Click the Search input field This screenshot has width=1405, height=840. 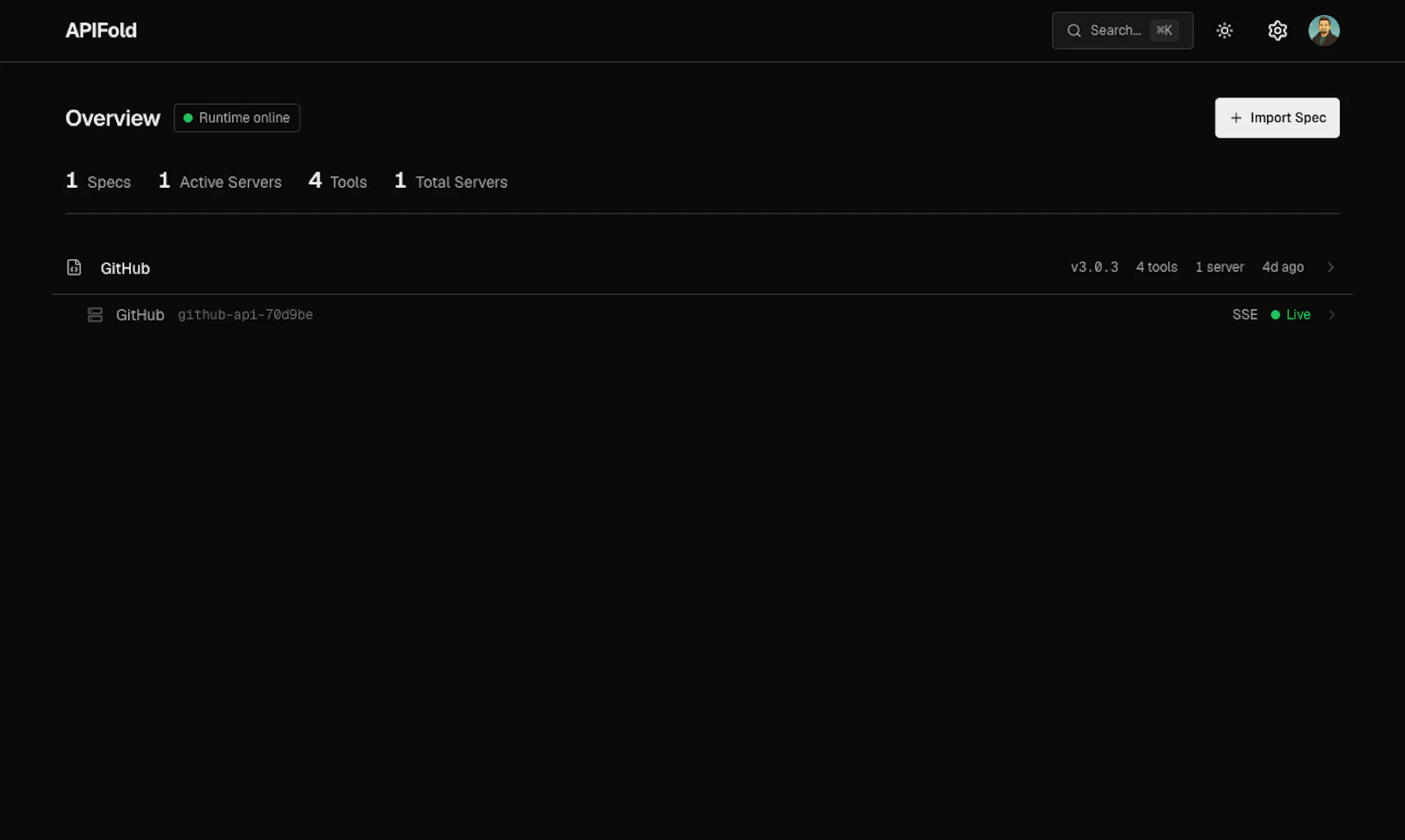pos(1122,31)
